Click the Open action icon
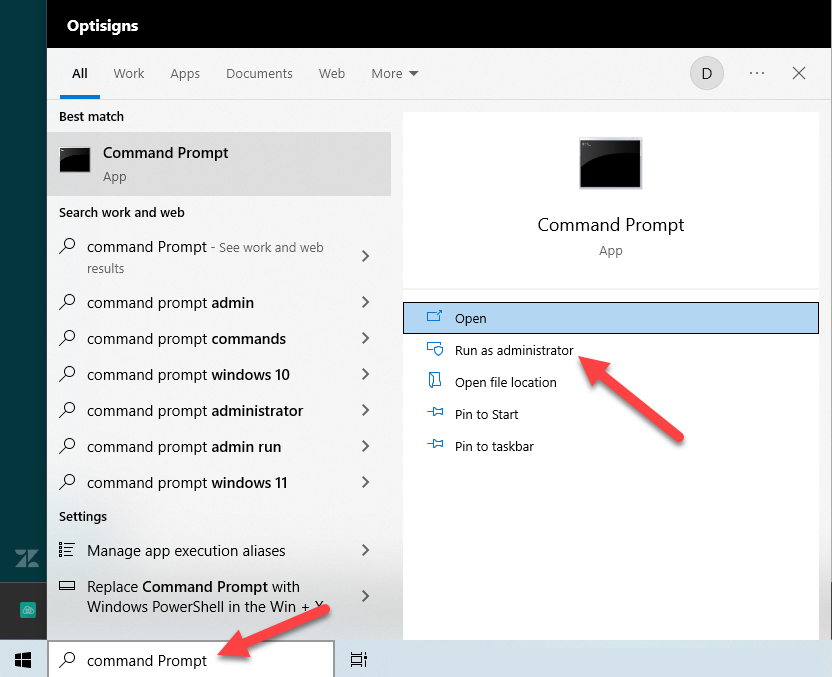This screenshot has height=677, width=832. click(x=435, y=317)
